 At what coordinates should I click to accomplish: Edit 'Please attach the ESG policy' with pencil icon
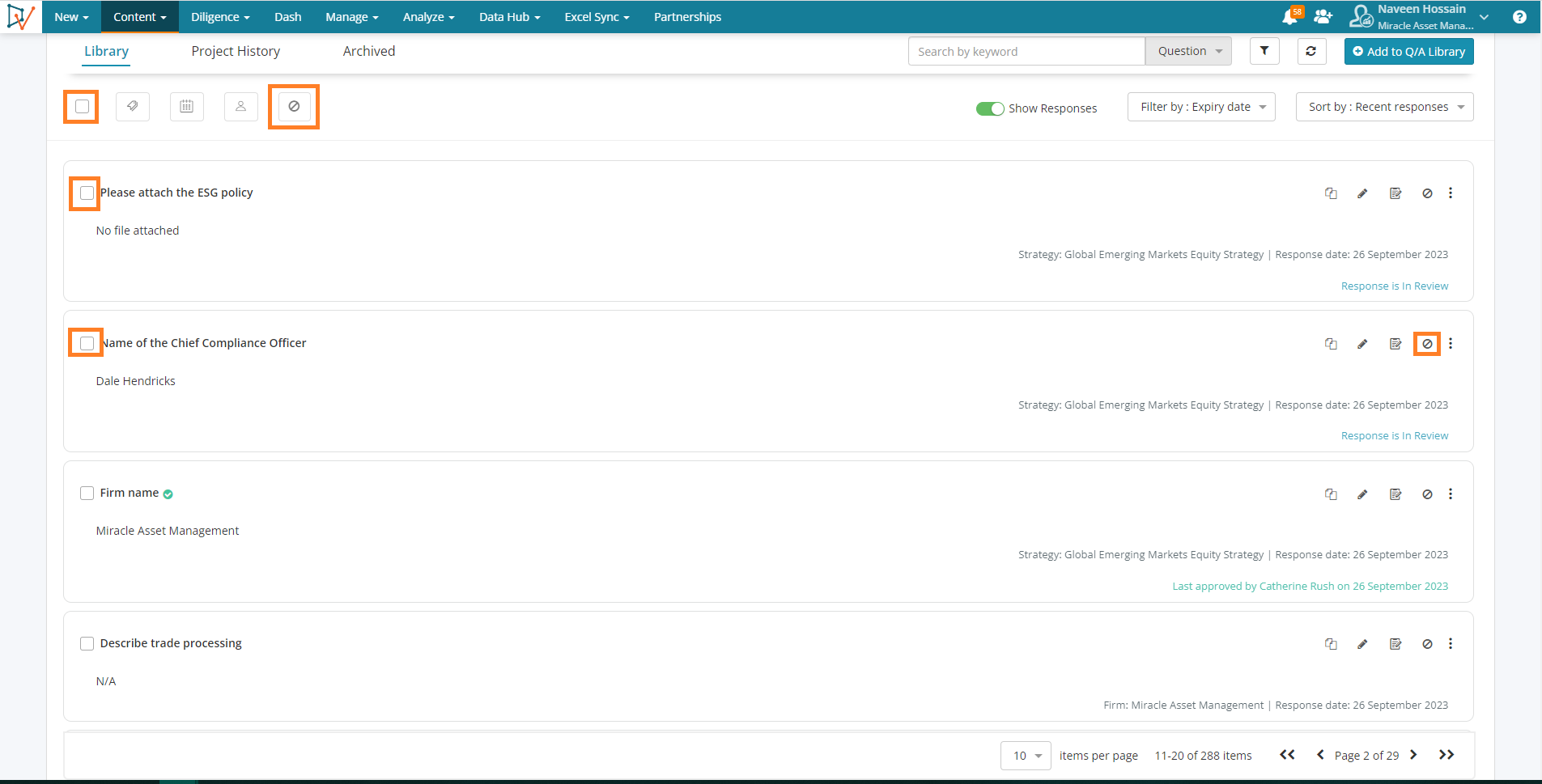pyautogui.click(x=1362, y=193)
